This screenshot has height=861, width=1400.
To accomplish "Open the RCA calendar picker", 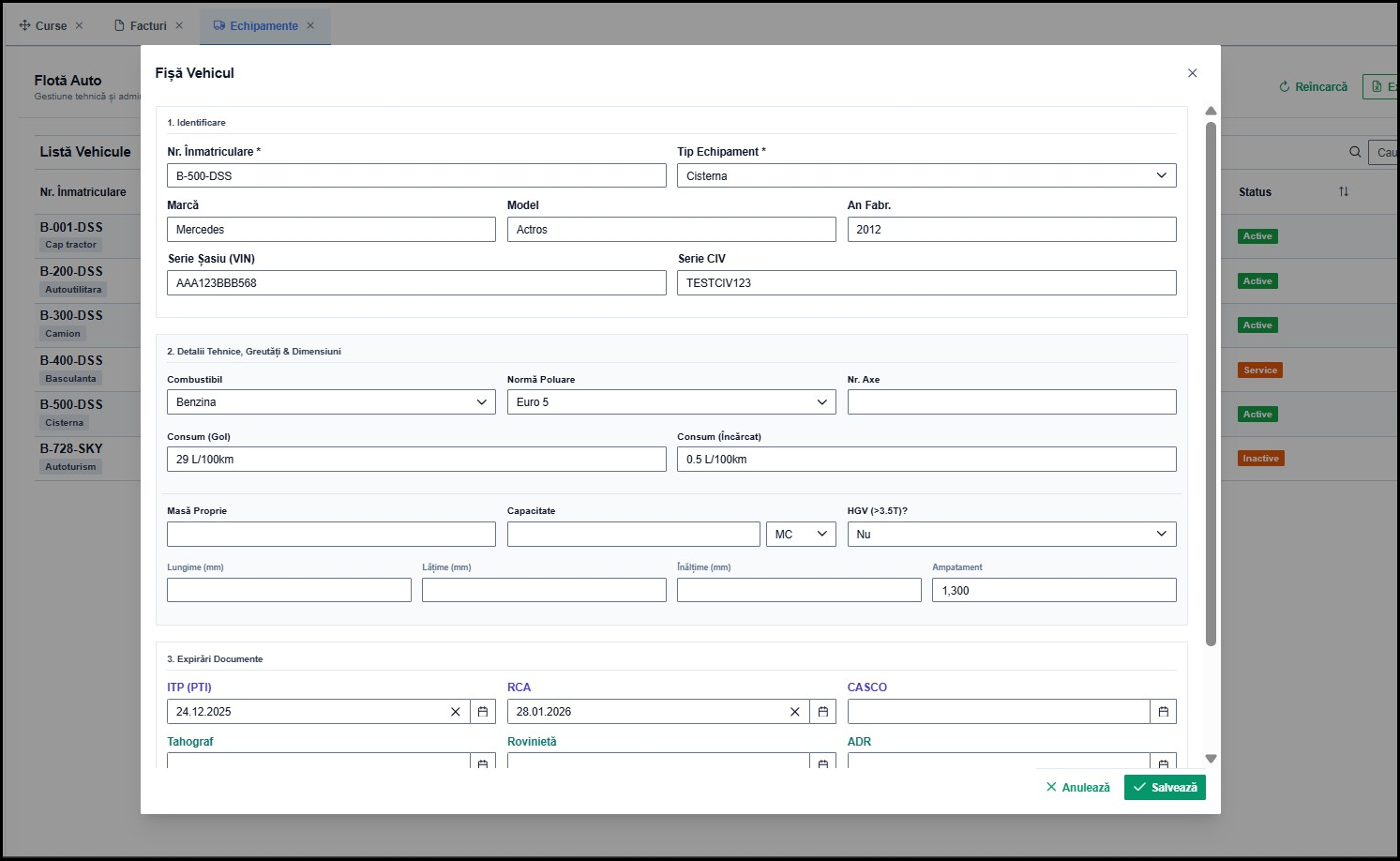I will pos(822,712).
